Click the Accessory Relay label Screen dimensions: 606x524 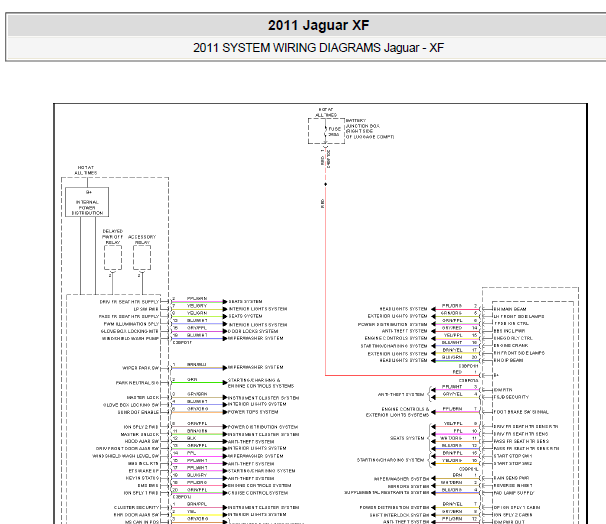pos(142,239)
